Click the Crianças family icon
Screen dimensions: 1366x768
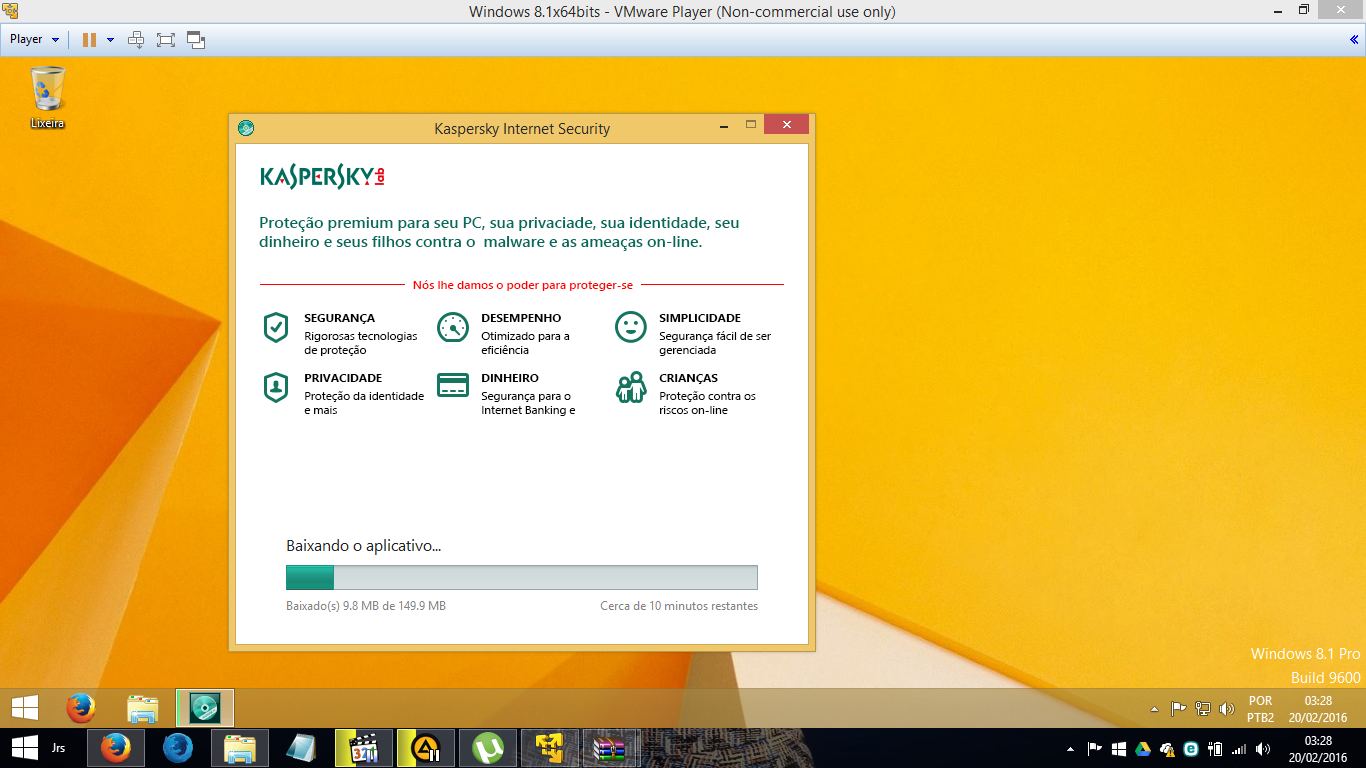point(630,387)
